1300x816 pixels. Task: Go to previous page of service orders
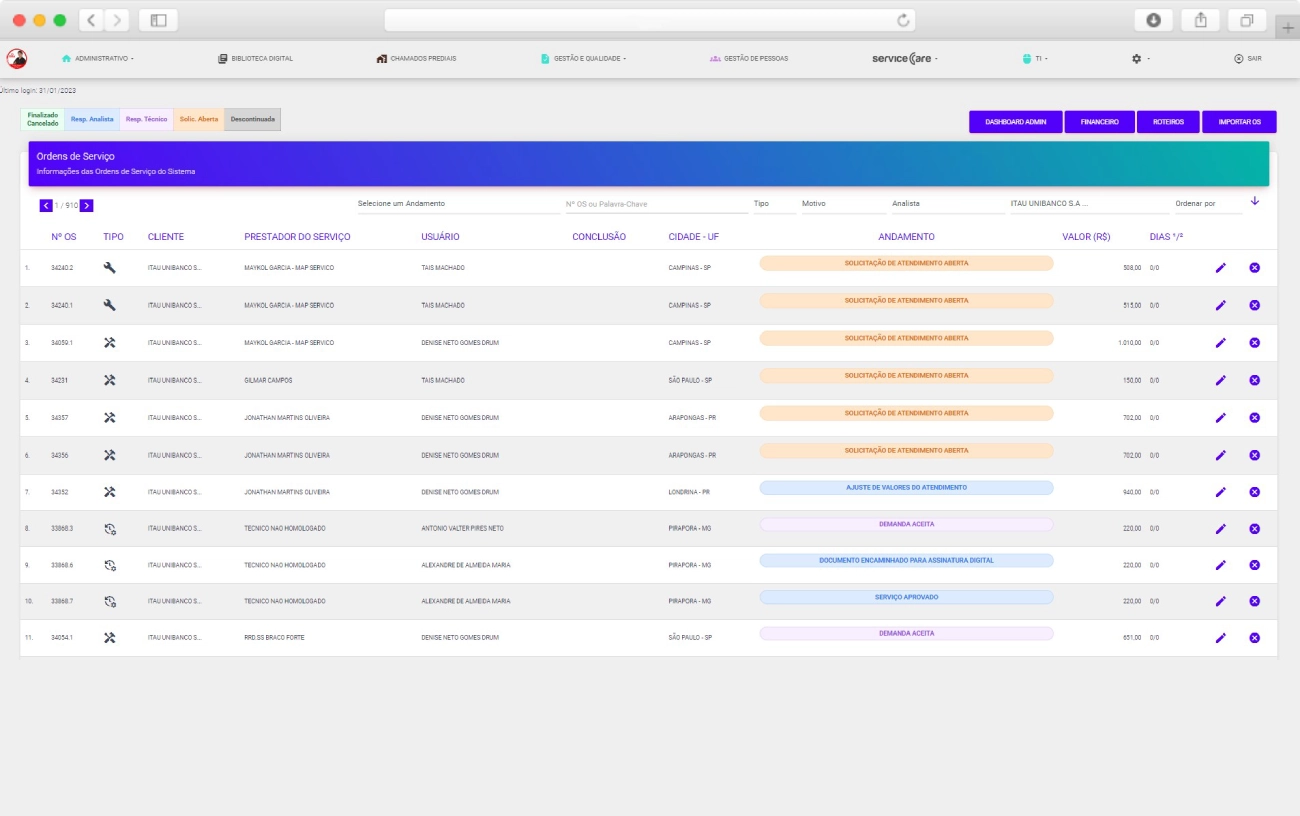(x=46, y=205)
